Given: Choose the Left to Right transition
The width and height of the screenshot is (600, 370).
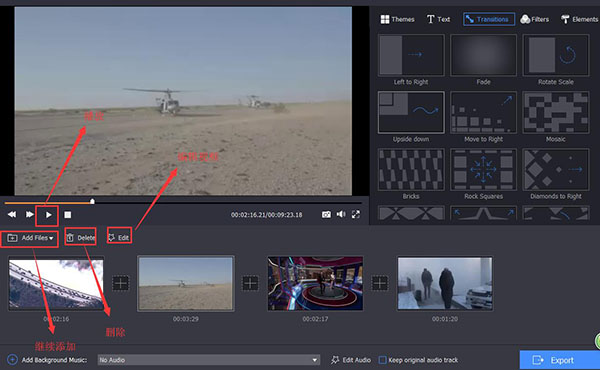Looking at the screenshot, I should pos(411,55).
